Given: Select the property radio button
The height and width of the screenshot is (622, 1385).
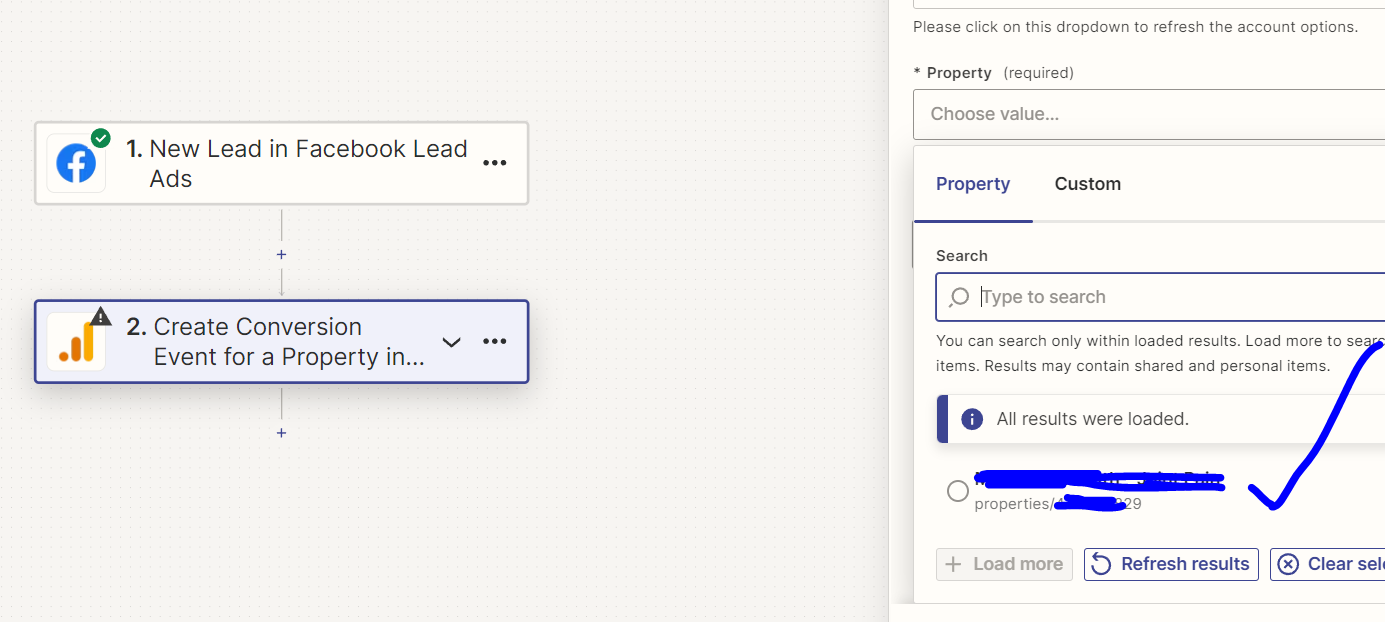Looking at the screenshot, I should 958,491.
